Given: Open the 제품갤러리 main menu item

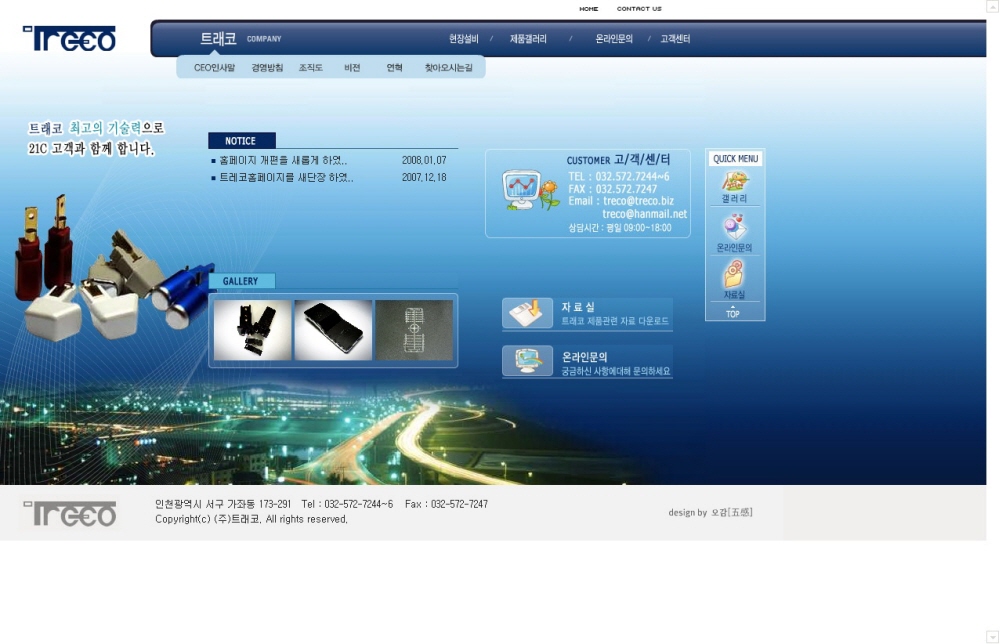Looking at the screenshot, I should pos(528,39).
